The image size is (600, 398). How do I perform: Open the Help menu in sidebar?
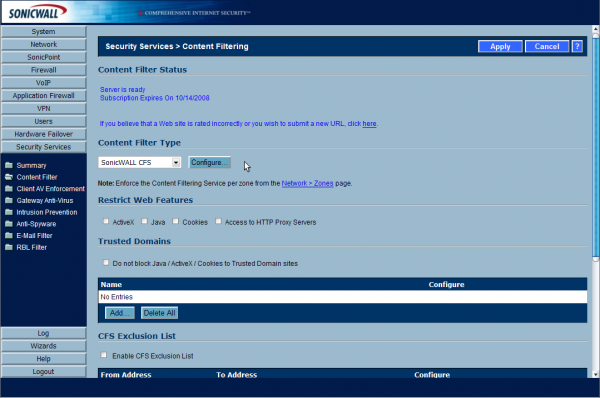44,359
